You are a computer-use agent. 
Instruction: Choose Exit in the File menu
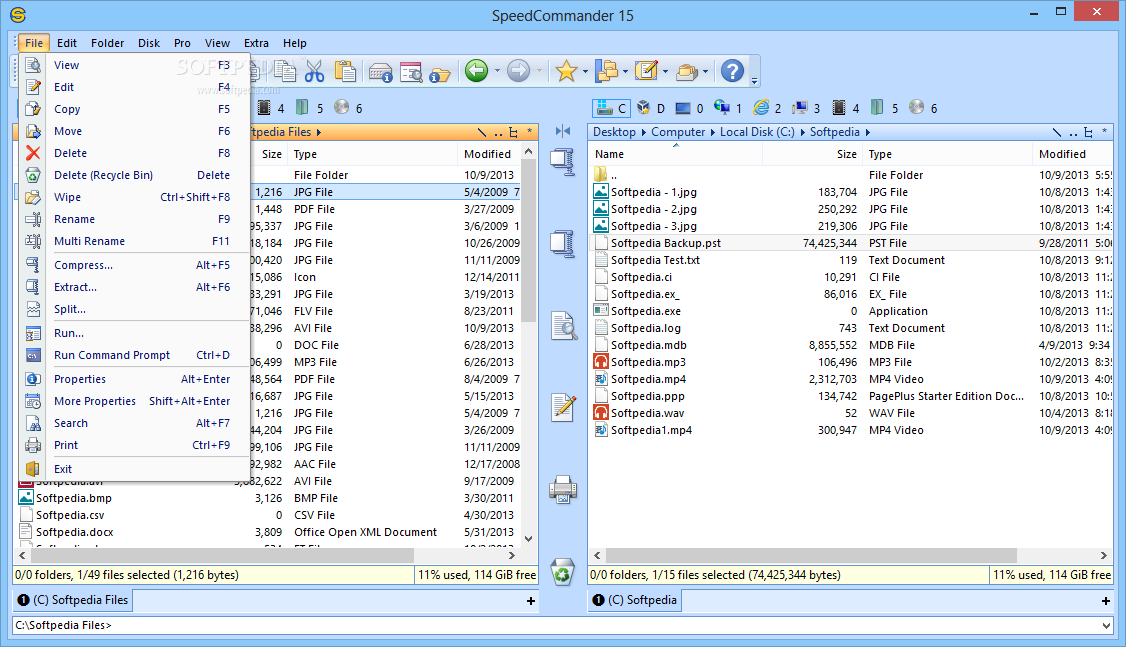point(136,469)
